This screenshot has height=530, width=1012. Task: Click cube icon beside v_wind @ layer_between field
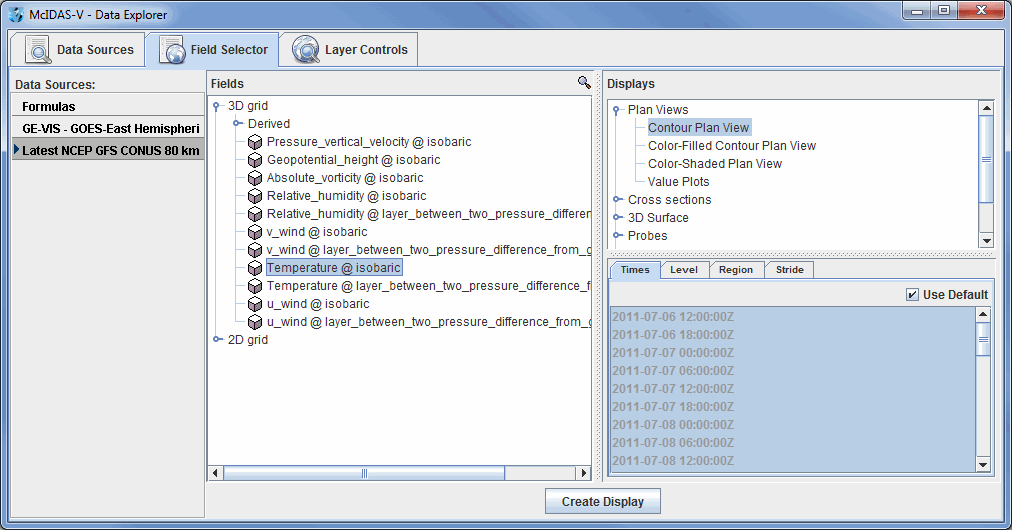tap(255, 250)
